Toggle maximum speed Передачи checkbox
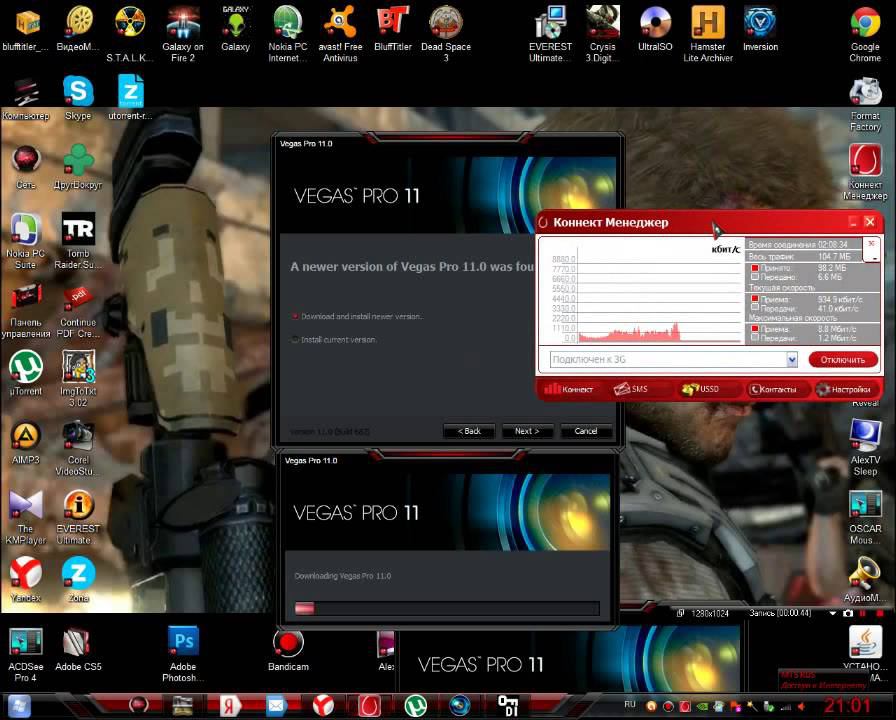Viewport: 896px width, 720px height. pos(755,338)
